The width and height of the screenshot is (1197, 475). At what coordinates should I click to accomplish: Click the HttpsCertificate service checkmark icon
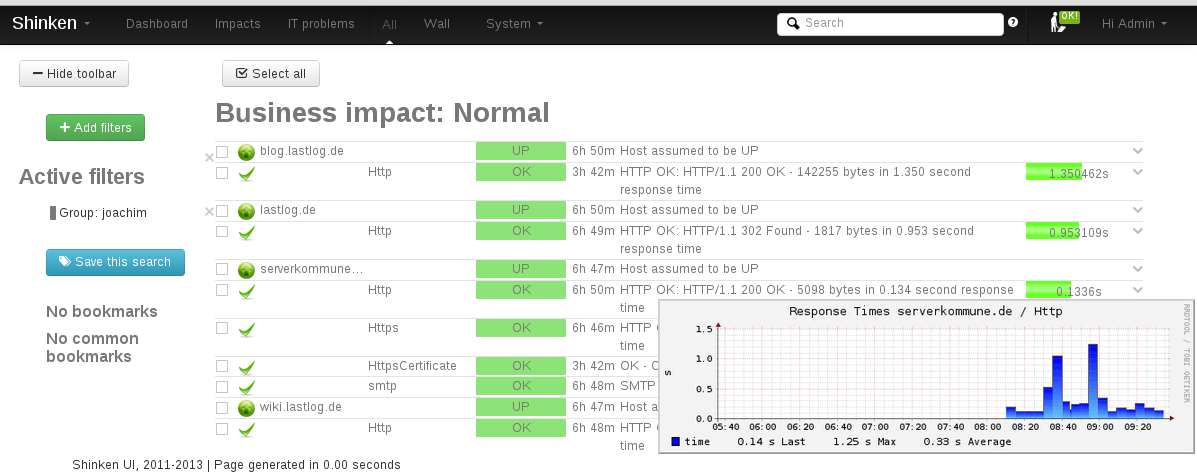tap(246, 367)
